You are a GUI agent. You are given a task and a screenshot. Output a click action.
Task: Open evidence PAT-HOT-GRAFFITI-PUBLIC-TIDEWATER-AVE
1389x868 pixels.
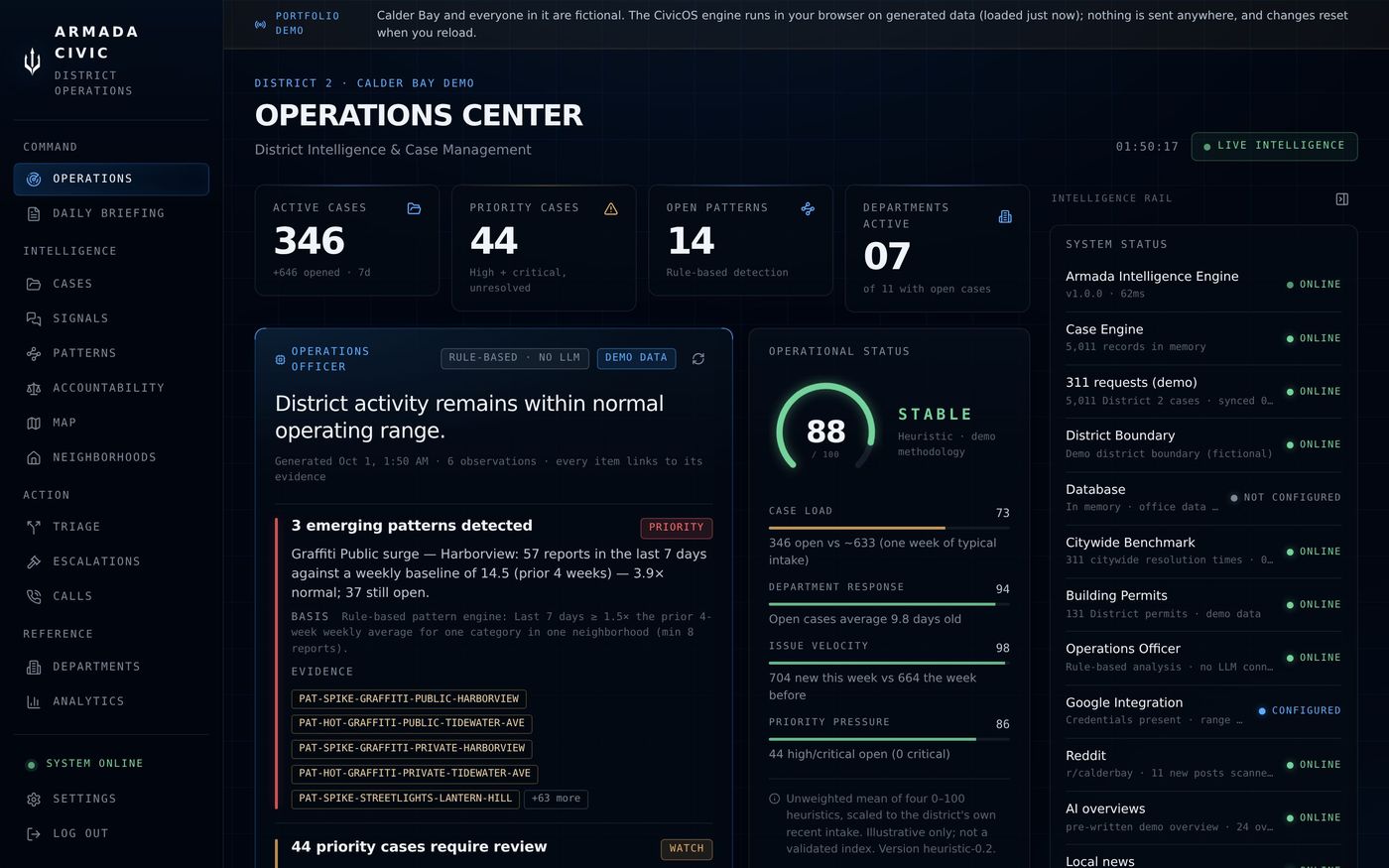coord(412,724)
